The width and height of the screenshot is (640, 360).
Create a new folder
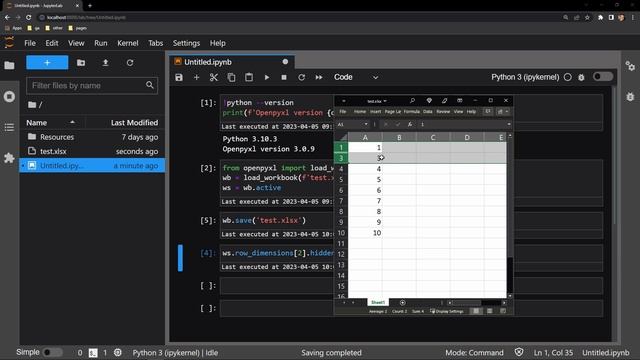[x=81, y=62]
